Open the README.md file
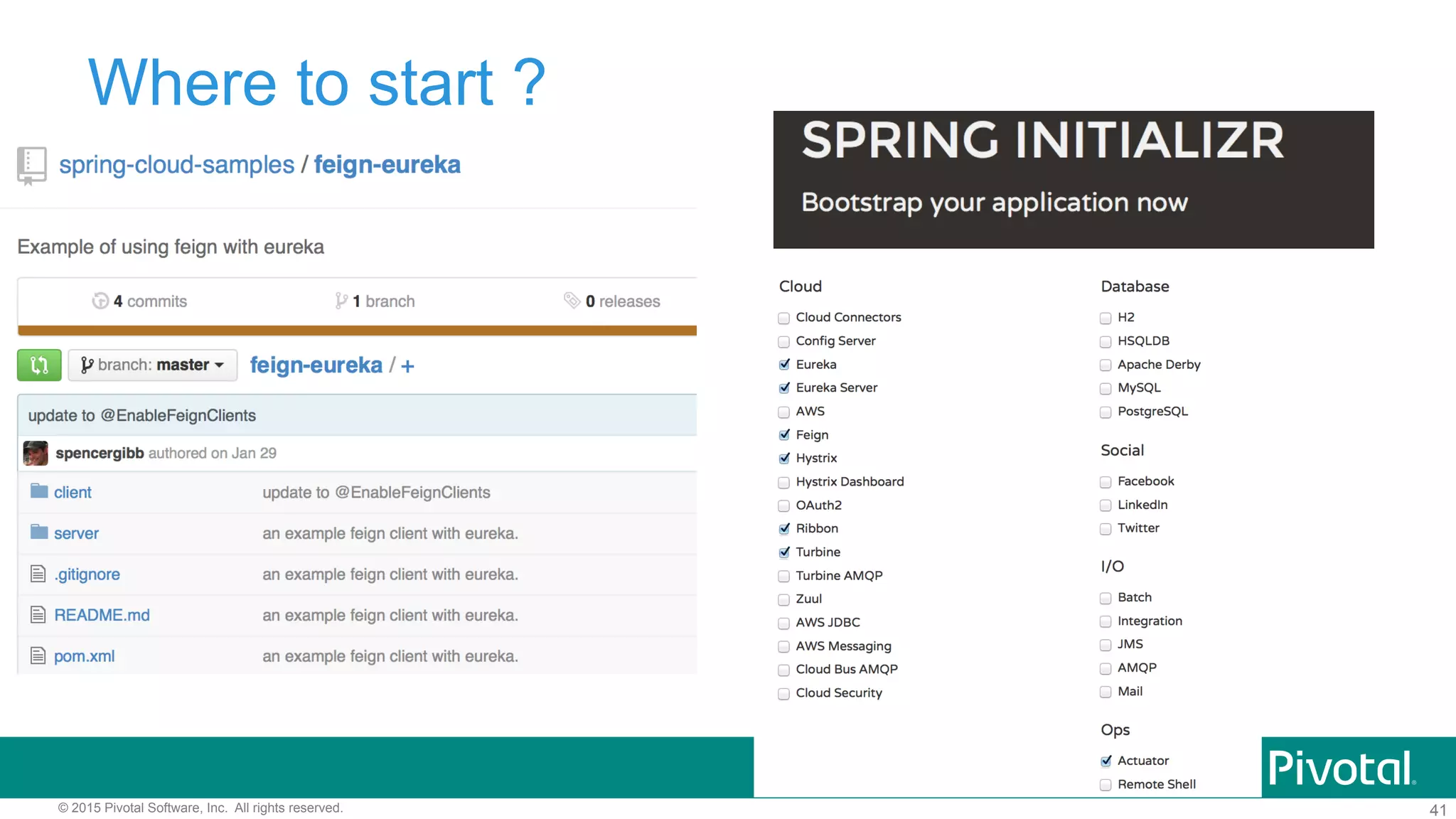Image resolution: width=1456 pixels, height=819 pixels. tap(102, 615)
